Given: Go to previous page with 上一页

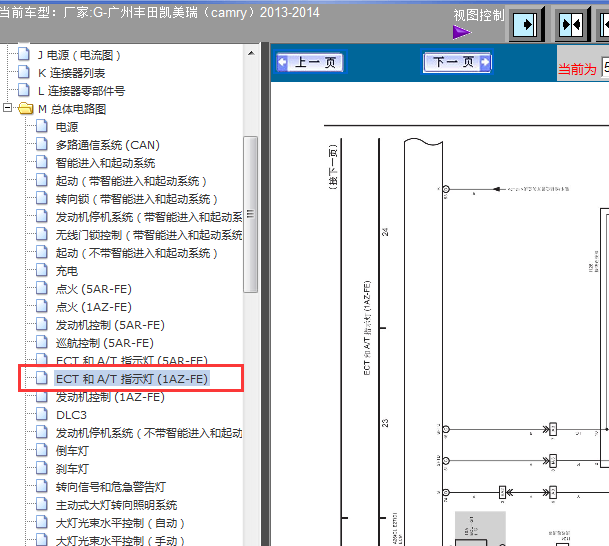Looking at the screenshot, I should click(x=311, y=62).
